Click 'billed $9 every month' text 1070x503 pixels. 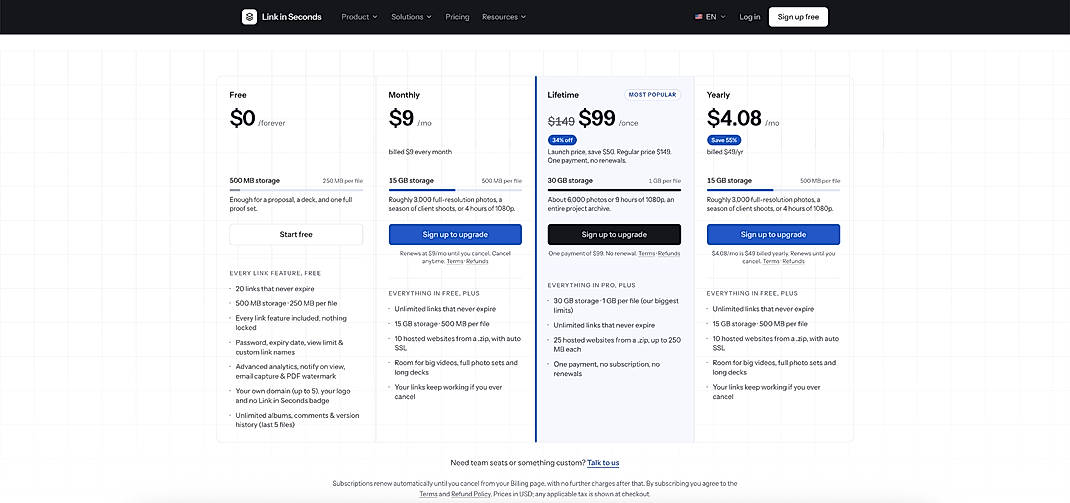[x=420, y=152]
